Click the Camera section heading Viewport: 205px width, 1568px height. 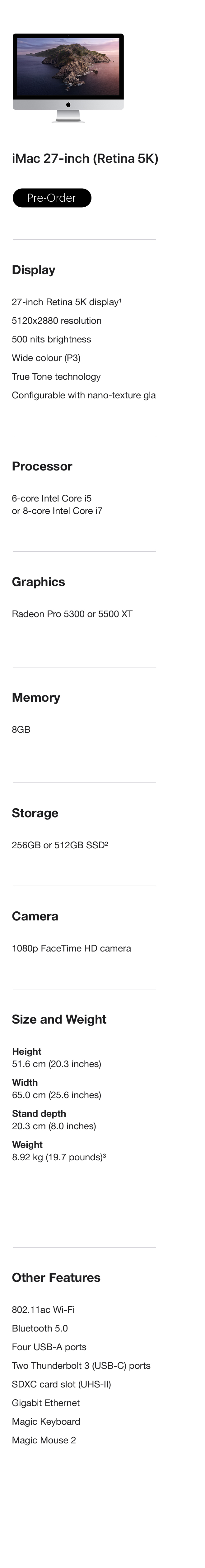35,916
